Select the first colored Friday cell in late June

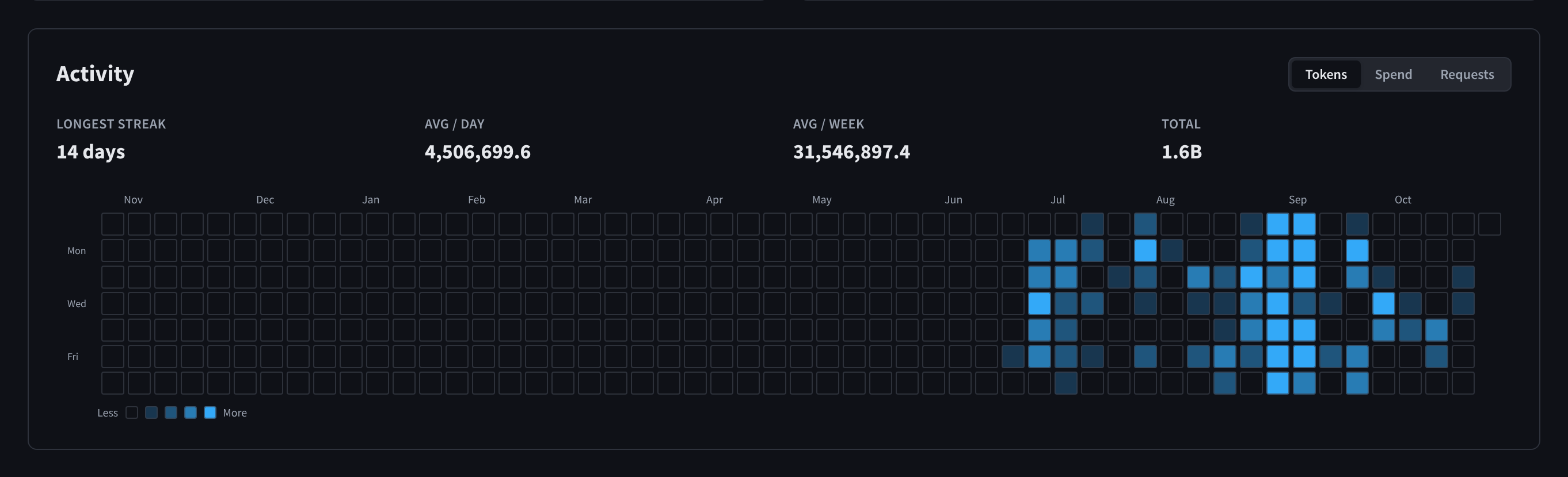(1013, 357)
